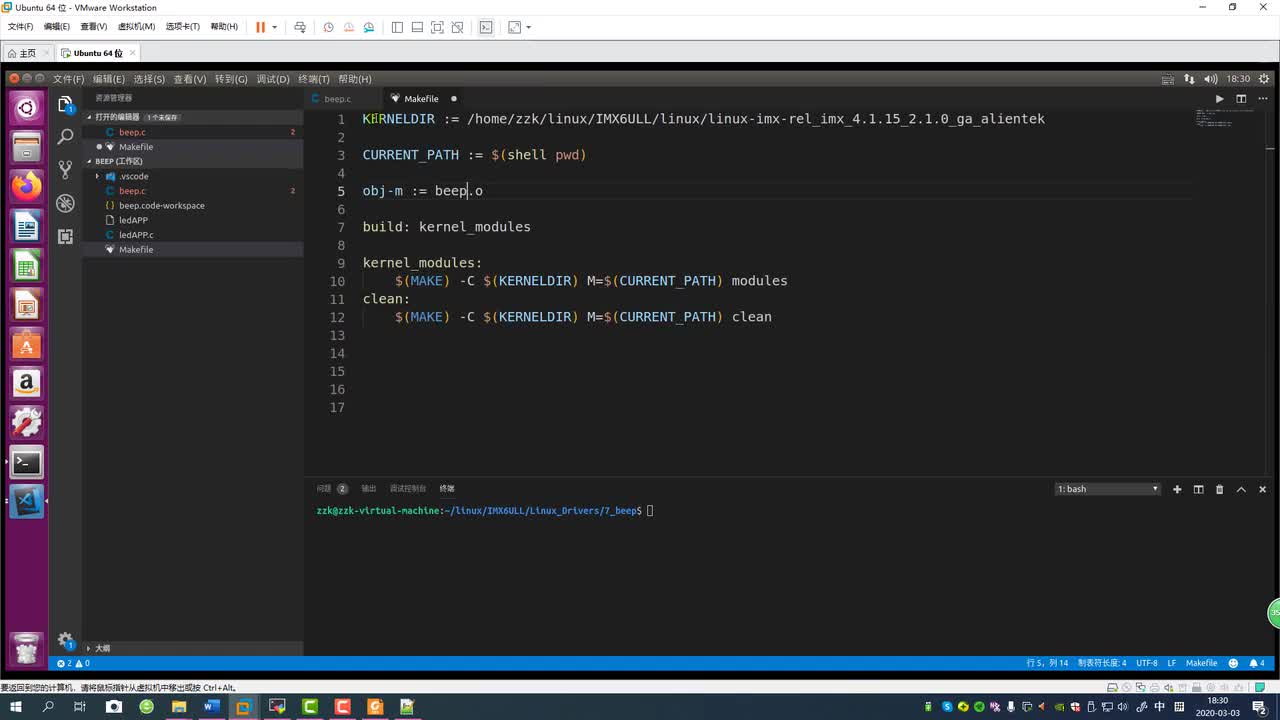Image resolution: width=1280 pixels, height=720 pixels.
Task: Split the terminal panel
Action: (x=1198, y=489)
